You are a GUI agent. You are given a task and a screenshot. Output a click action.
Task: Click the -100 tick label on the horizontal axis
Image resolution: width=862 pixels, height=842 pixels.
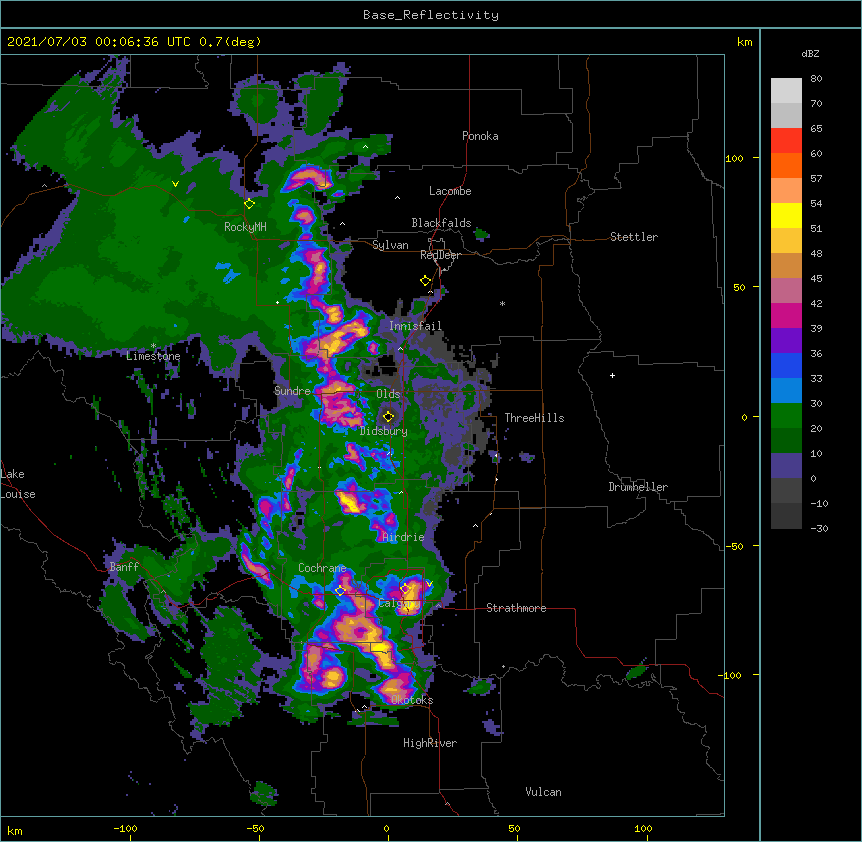click(125, 828)
